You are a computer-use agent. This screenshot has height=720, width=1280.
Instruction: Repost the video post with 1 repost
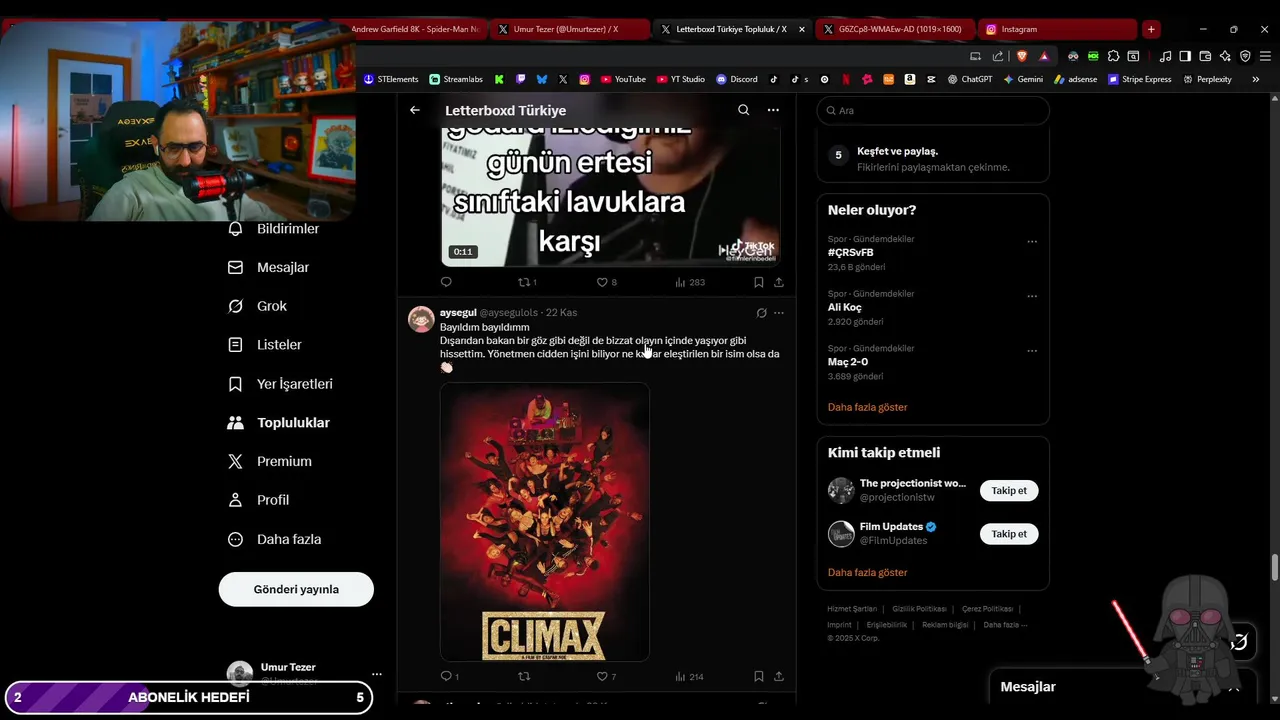527,282
